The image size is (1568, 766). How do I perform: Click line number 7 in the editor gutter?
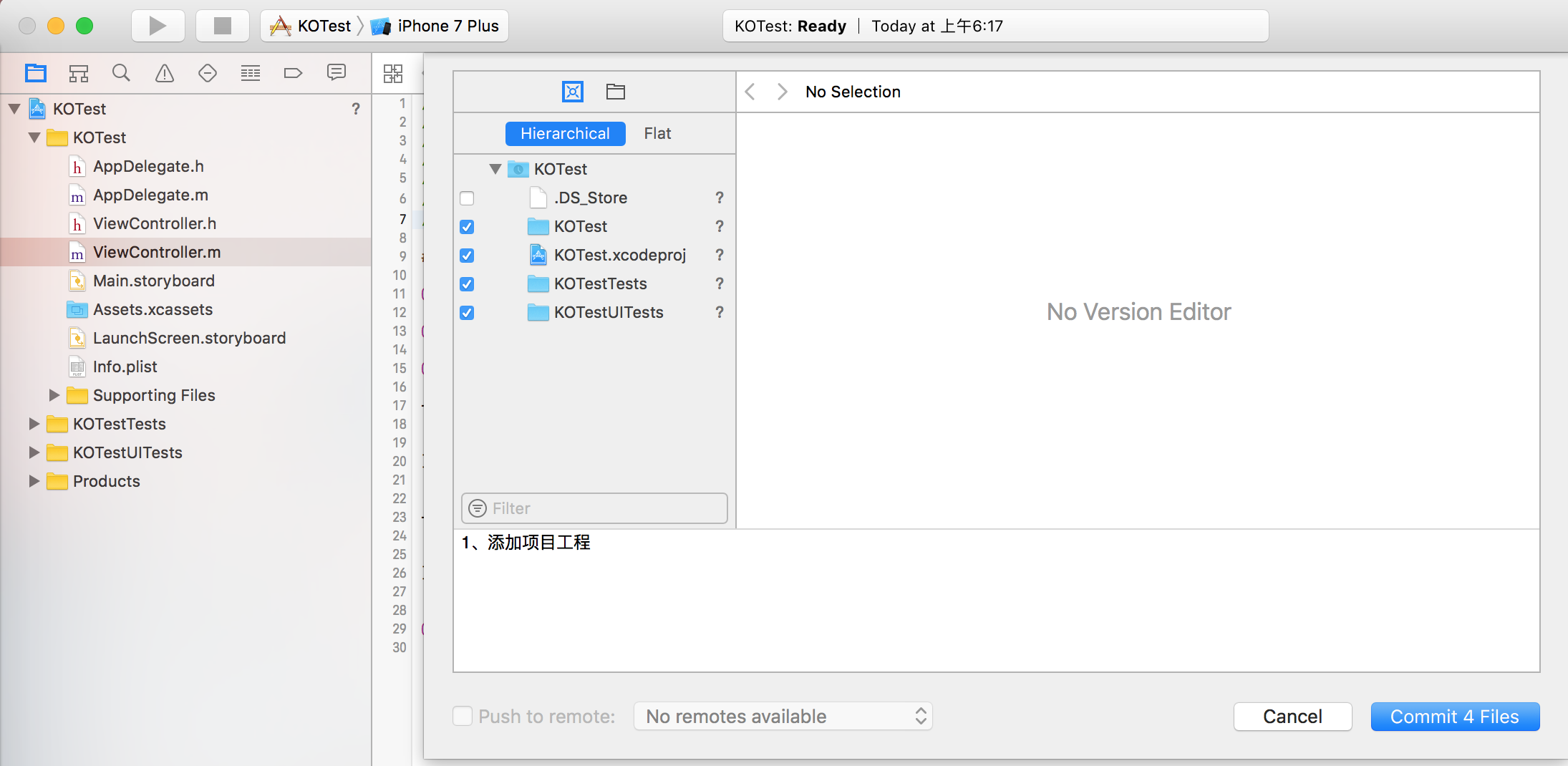point(402,218)
